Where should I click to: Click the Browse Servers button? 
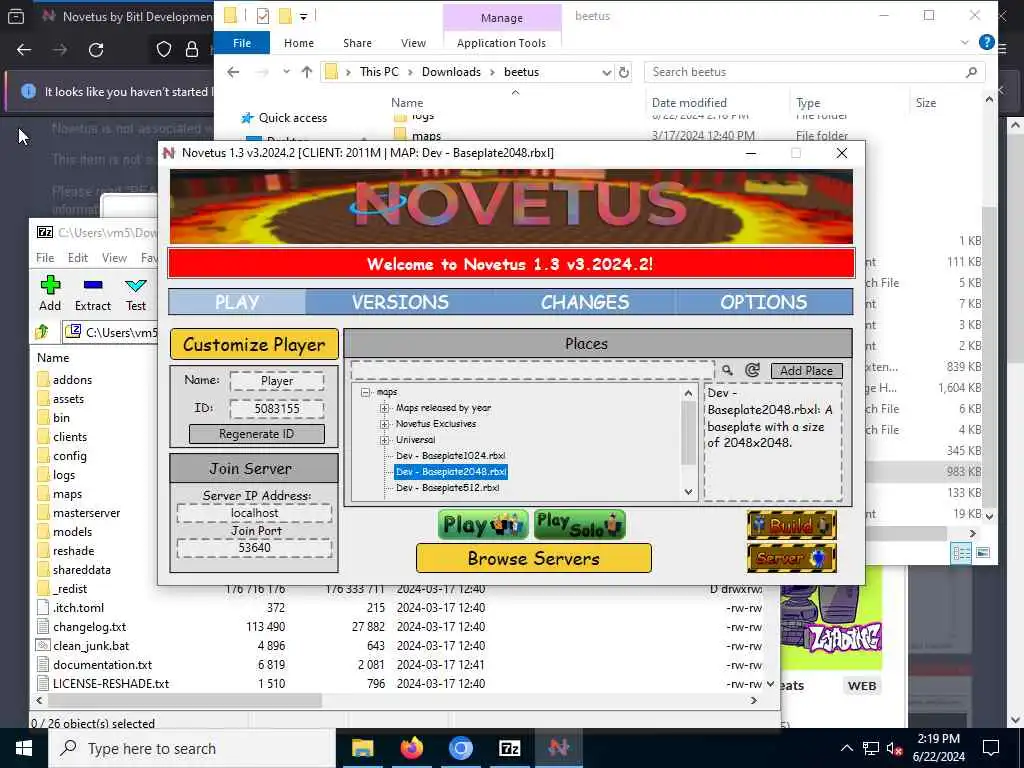tap(534, 558)
